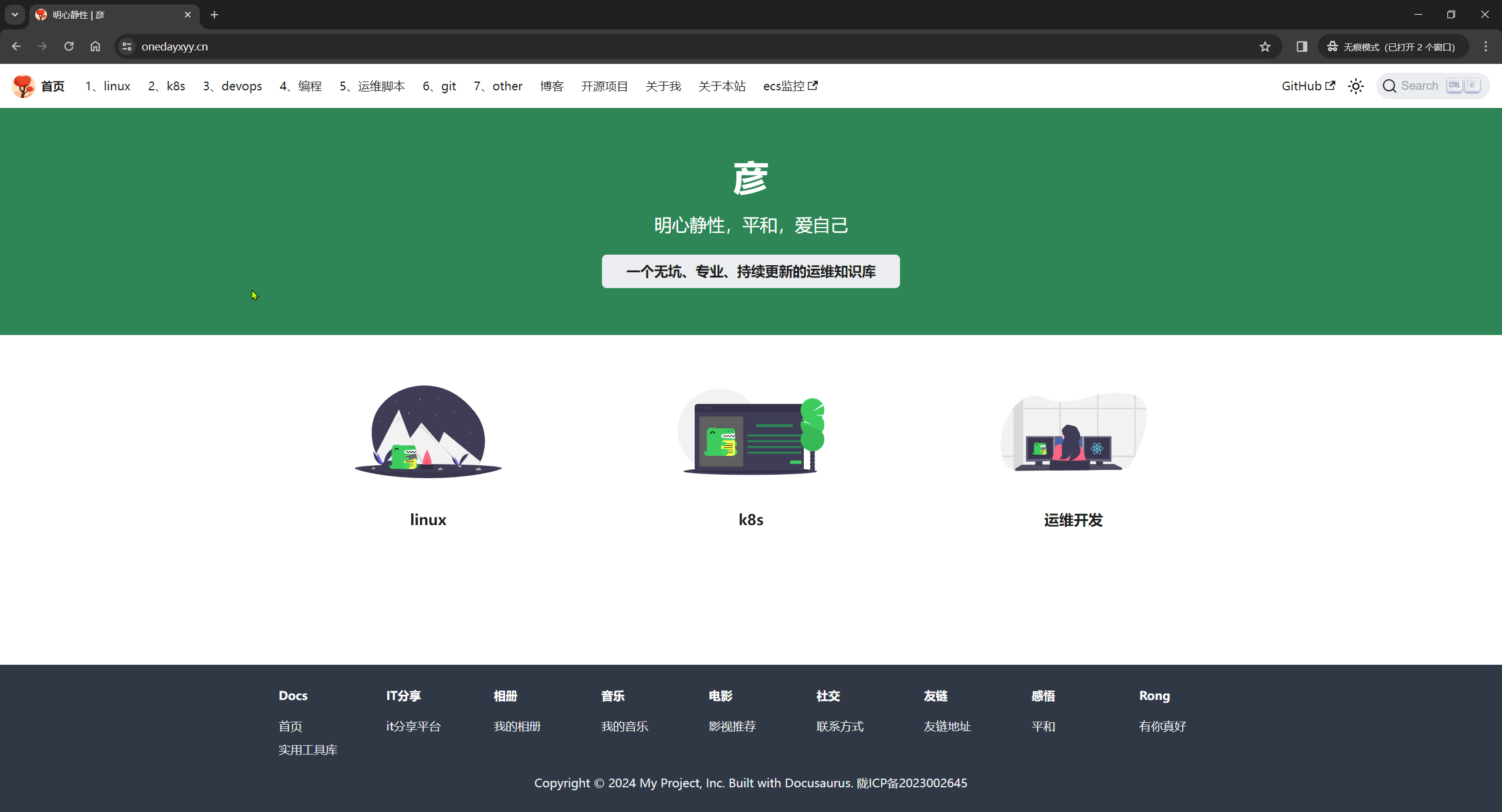
Task: Open the Chrome three-dot menu
Action: coord(1486,46)
